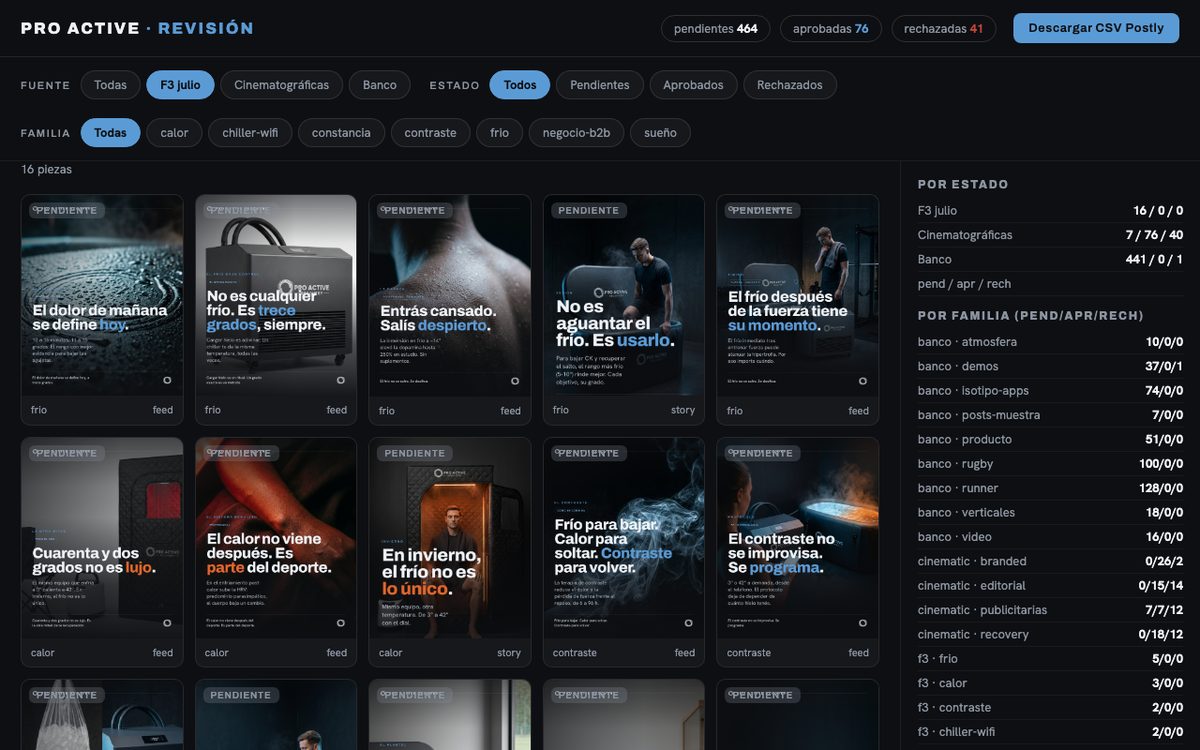Select 'cinematic · branded' family row
The height and width of the screenshot is (750, 1200).
[x=1050, y=561]
